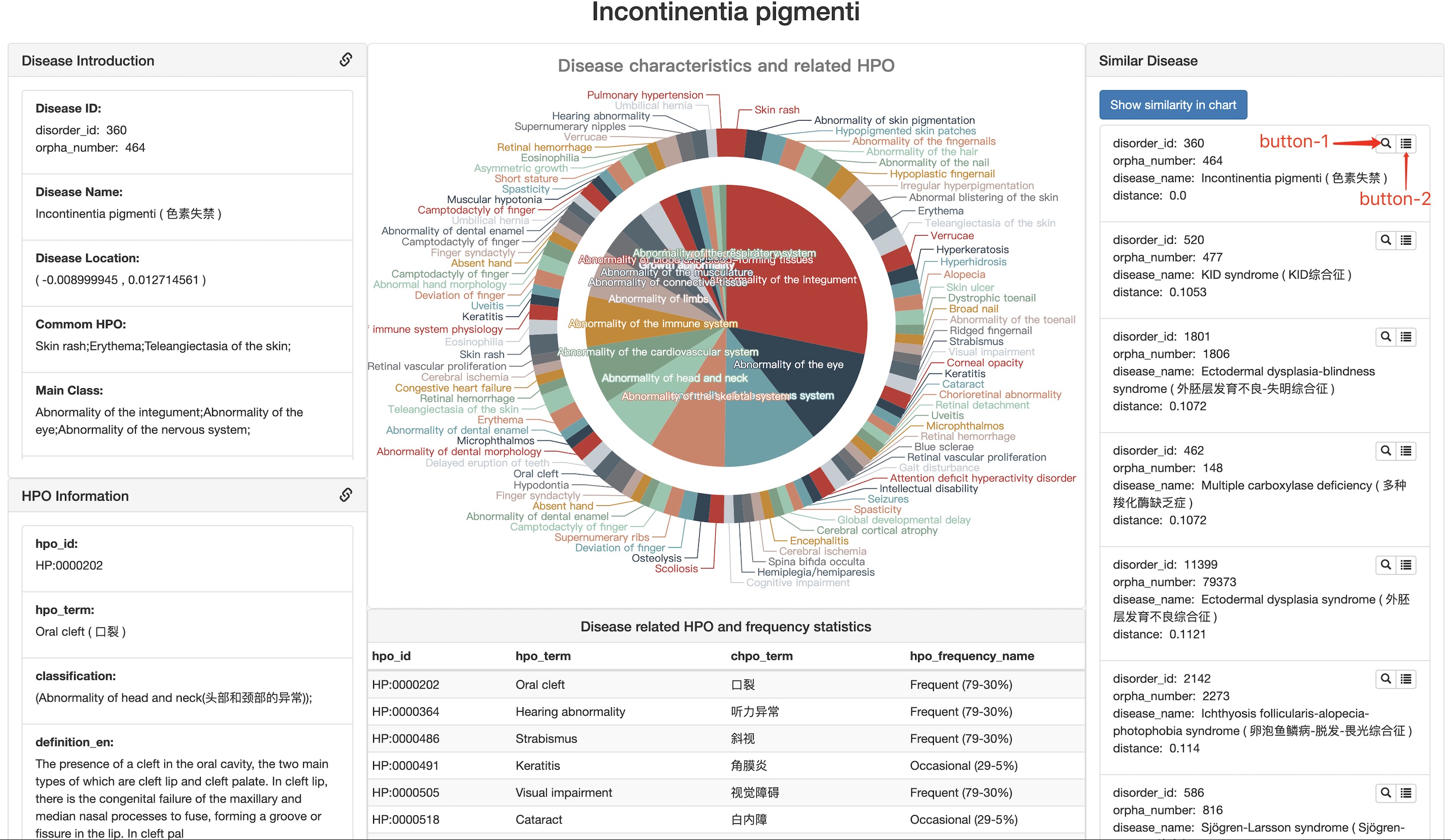Click Cognitive impairment chart label
Screen dimensions: 1451x840
pyautogui.click(x=798, y=582)
